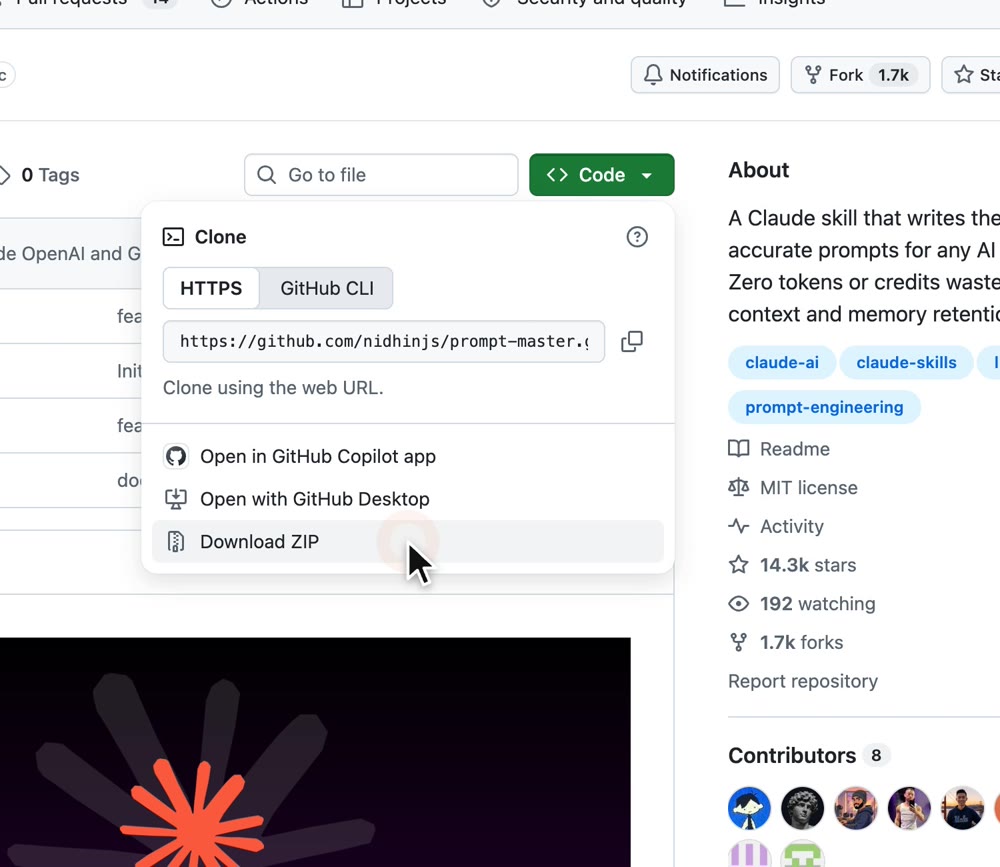Open the prompt-engineering topic tag
Viewport: 1000px width, 867px height.
click(824, 407)
